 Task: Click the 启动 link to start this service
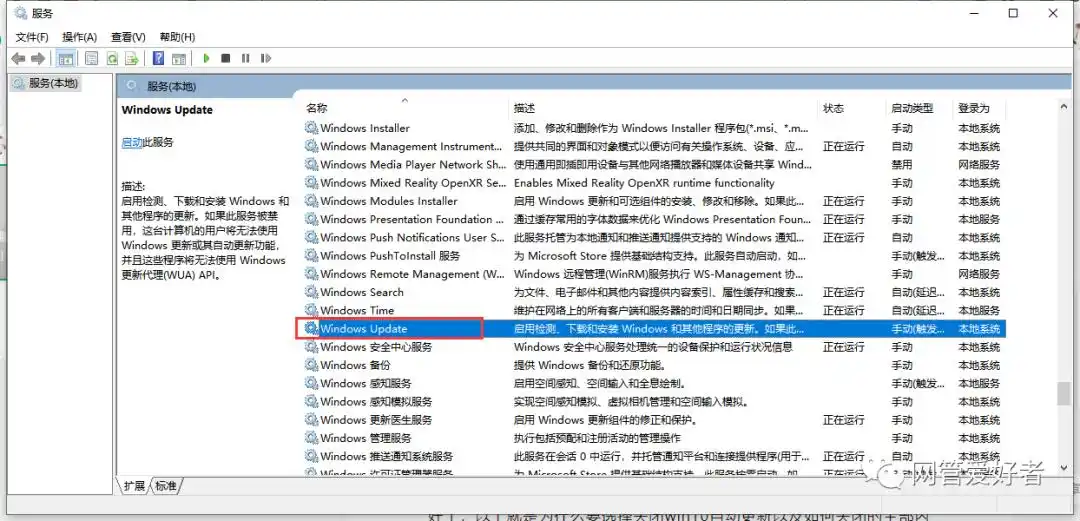132,143
